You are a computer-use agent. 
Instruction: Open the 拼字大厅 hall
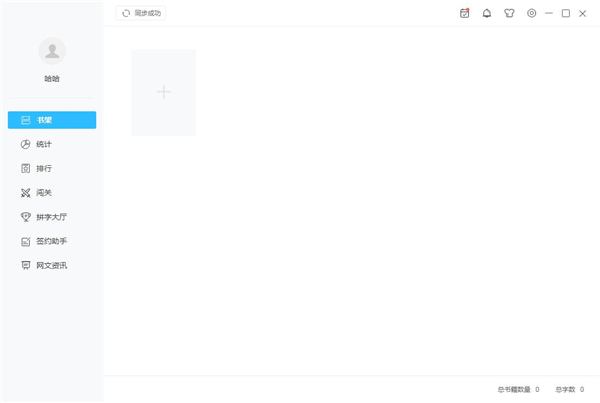(x=52, y=217)
